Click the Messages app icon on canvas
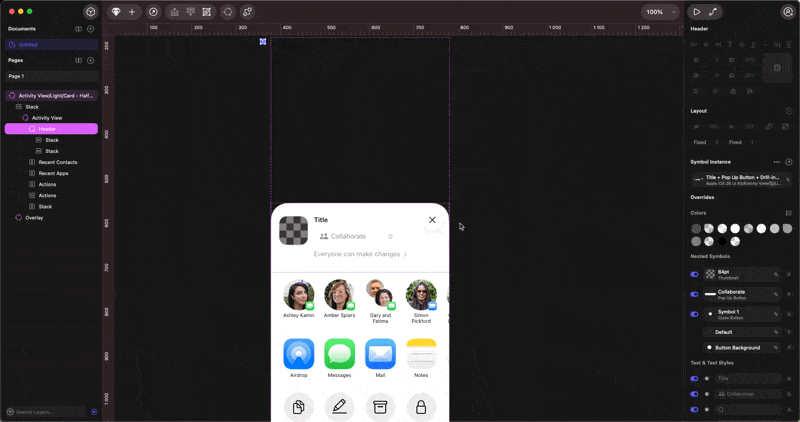The image size is (800, 422). tap(339, 354)
